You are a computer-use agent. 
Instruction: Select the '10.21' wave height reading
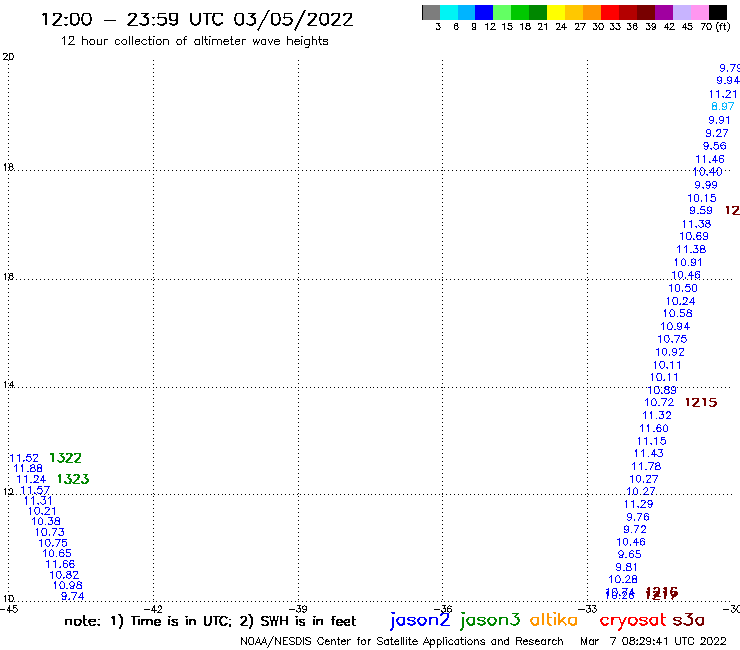click(x=42, y=511)
